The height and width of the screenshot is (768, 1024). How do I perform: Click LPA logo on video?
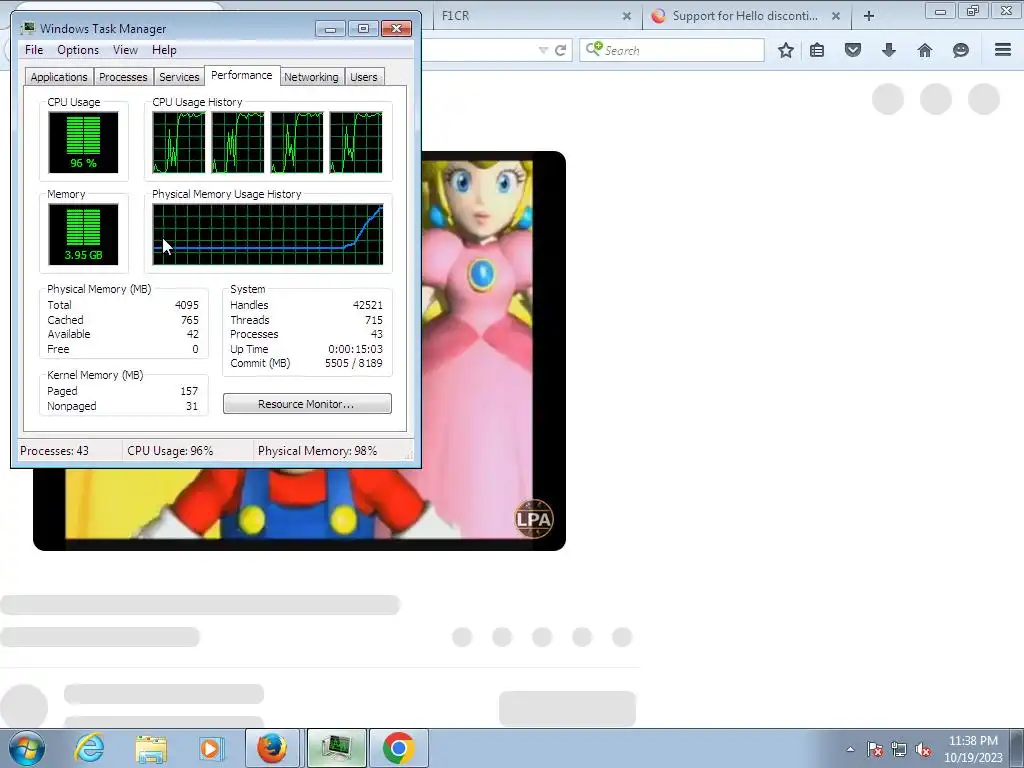[534, 519]
